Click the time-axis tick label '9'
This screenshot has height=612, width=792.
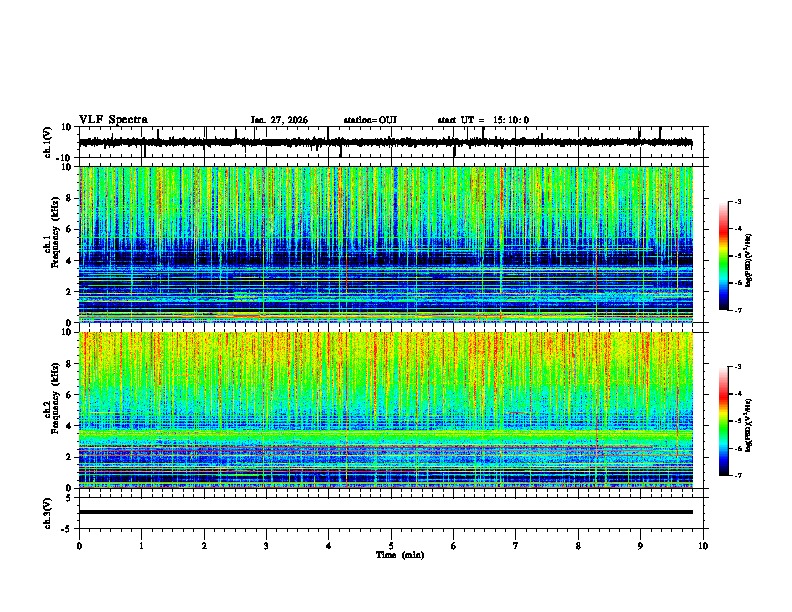click(640, 546)
